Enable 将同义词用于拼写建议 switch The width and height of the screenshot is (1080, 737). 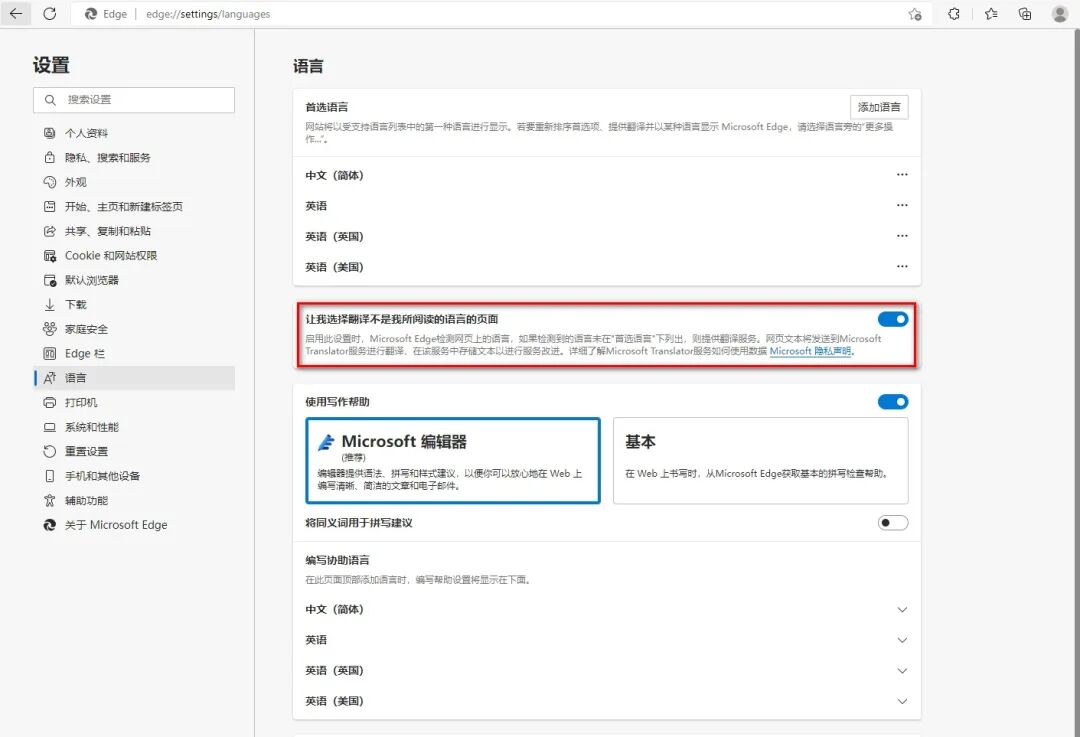click(893, 523)
